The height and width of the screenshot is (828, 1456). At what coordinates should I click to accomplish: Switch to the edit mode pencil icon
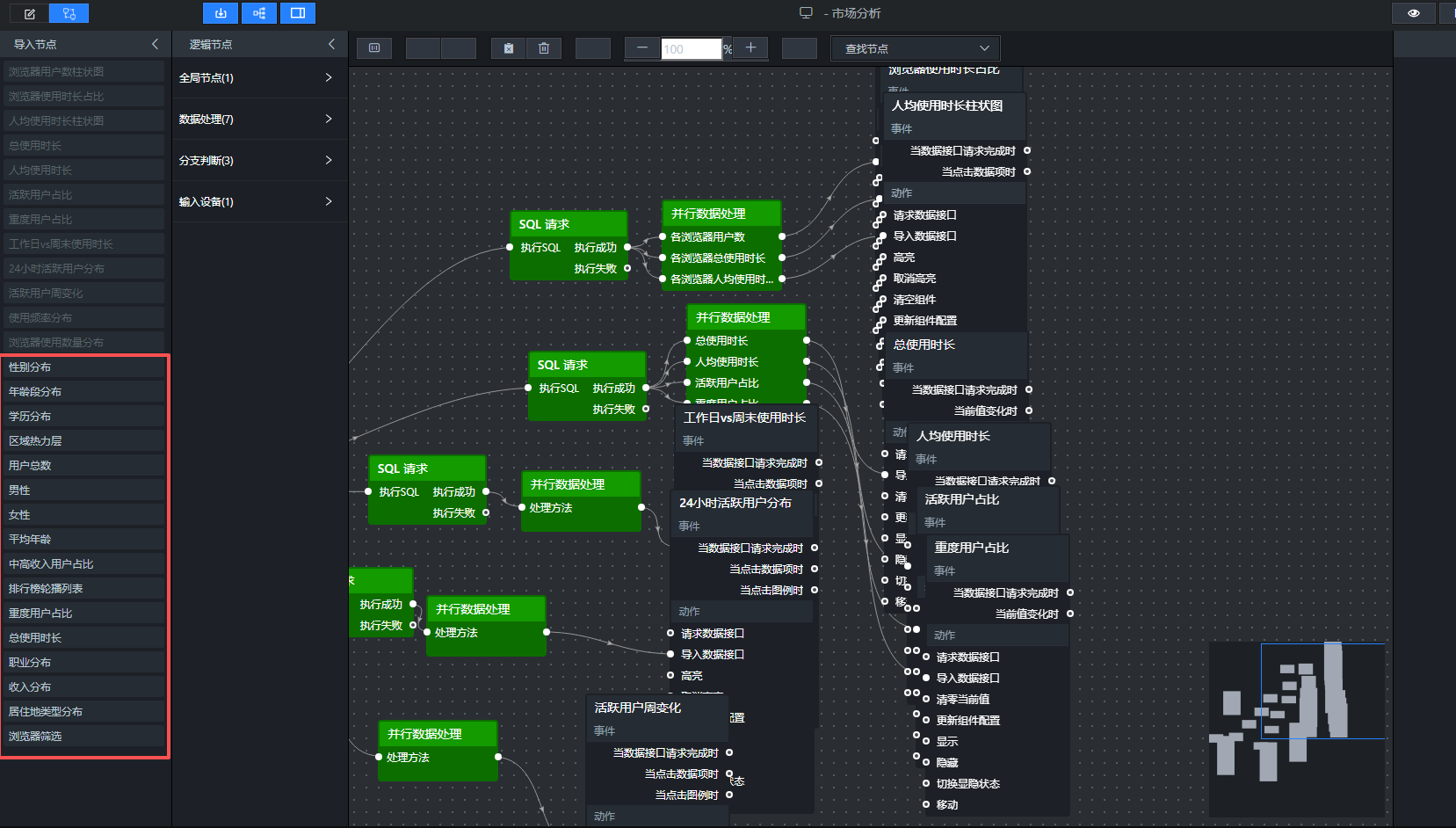pos(30,13)
